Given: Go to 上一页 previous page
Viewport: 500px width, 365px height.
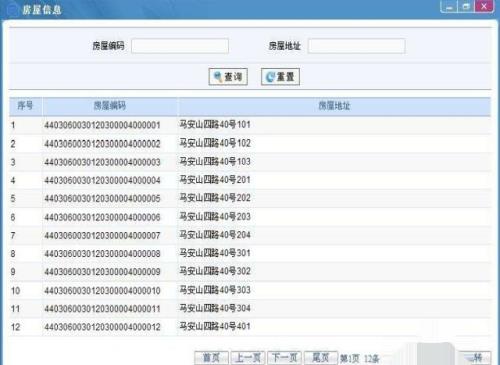Looking at the screenshot, I should click(248, 358).
